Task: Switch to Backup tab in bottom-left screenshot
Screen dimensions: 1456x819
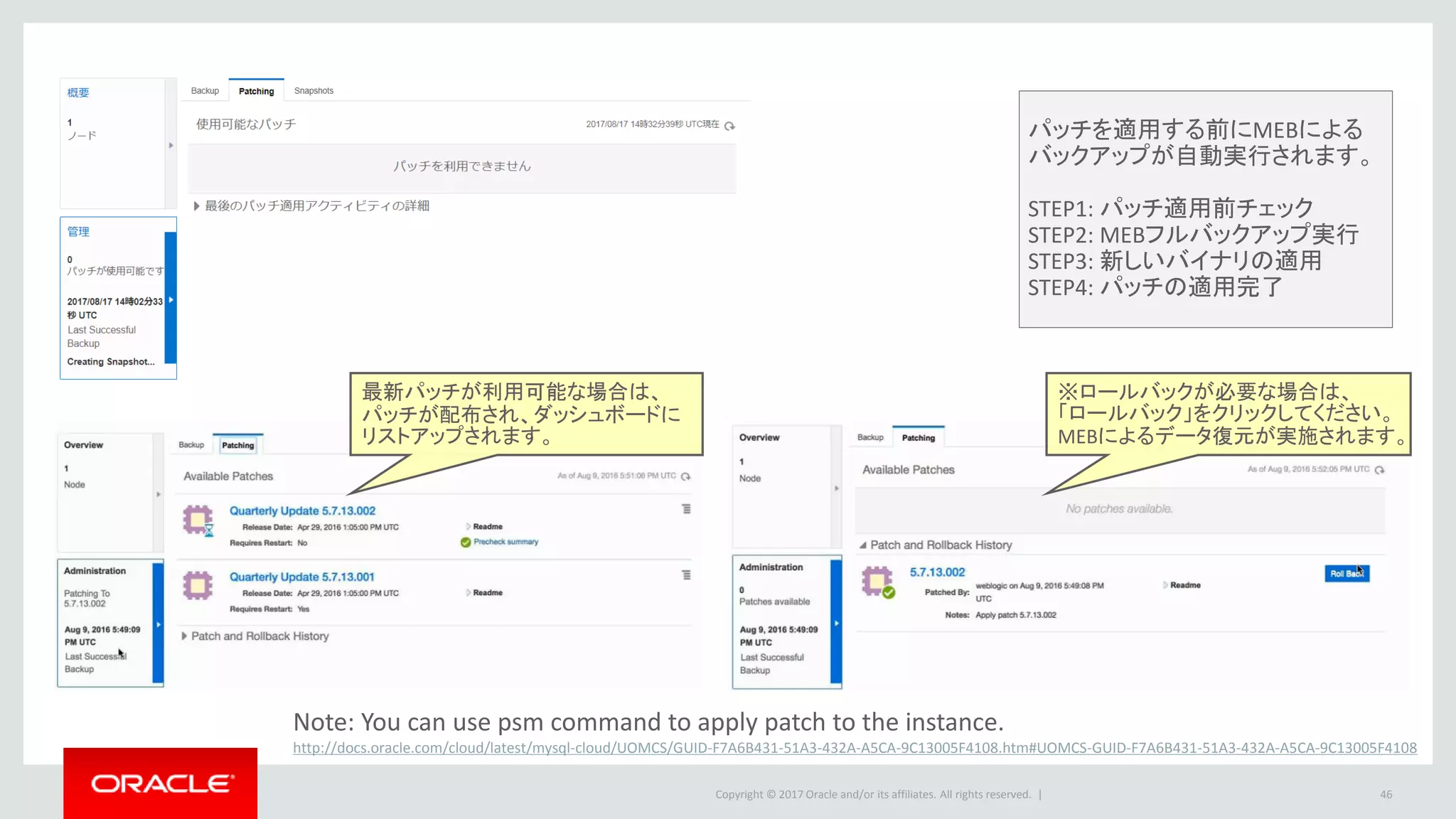Action: [191, 445]
